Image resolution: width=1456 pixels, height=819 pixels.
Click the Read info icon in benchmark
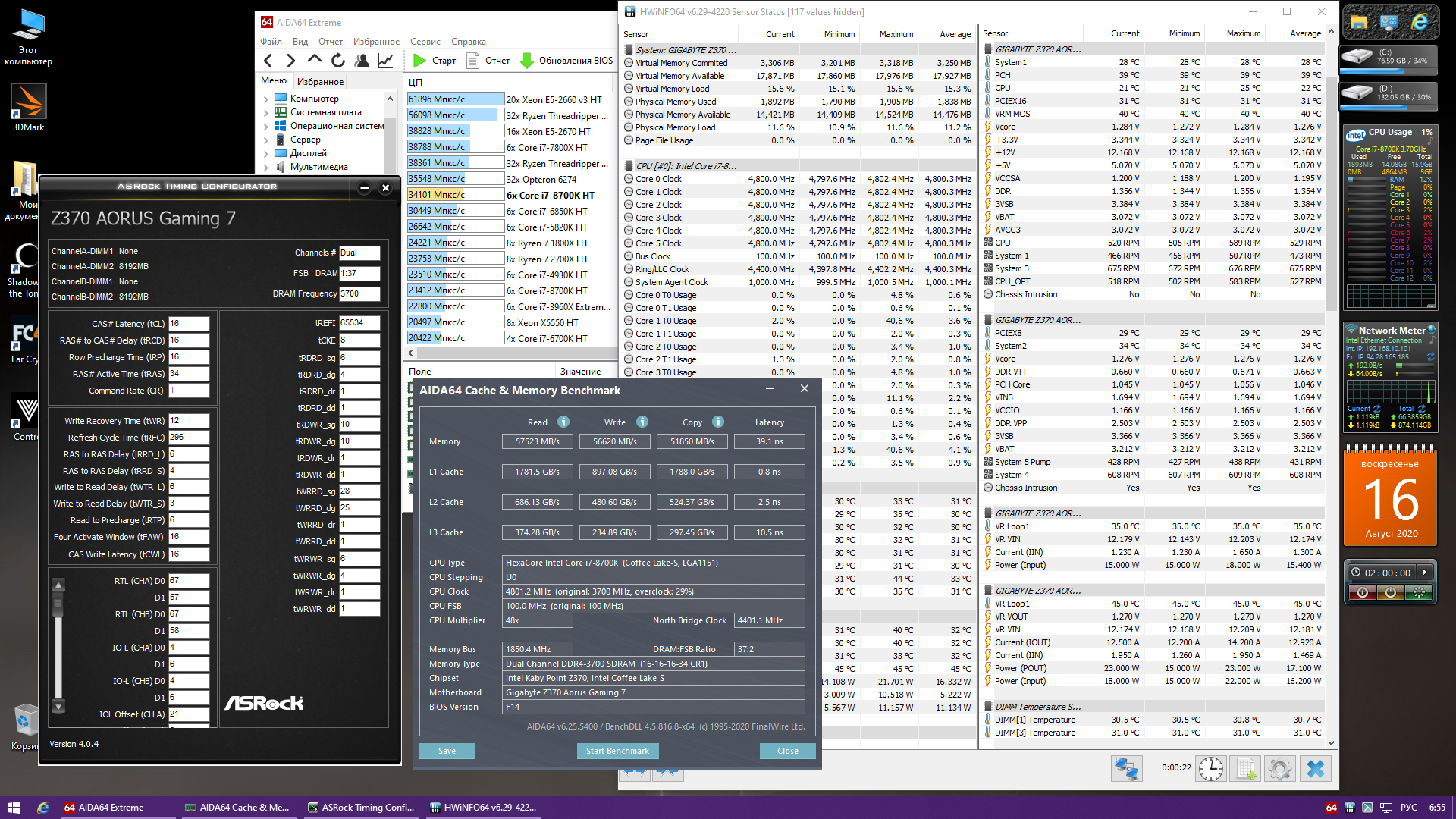tap(563, 422)
